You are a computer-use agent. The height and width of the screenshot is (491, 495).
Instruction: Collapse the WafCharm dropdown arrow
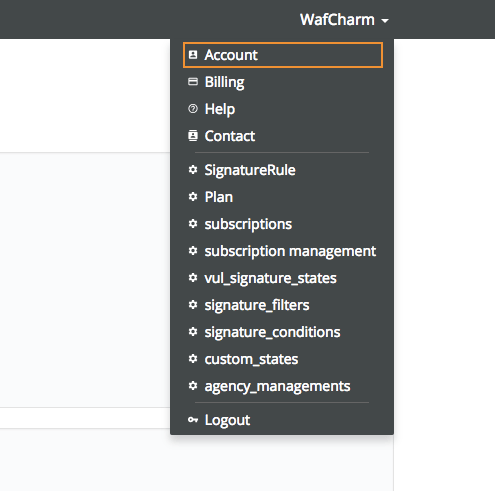[385, 21]
